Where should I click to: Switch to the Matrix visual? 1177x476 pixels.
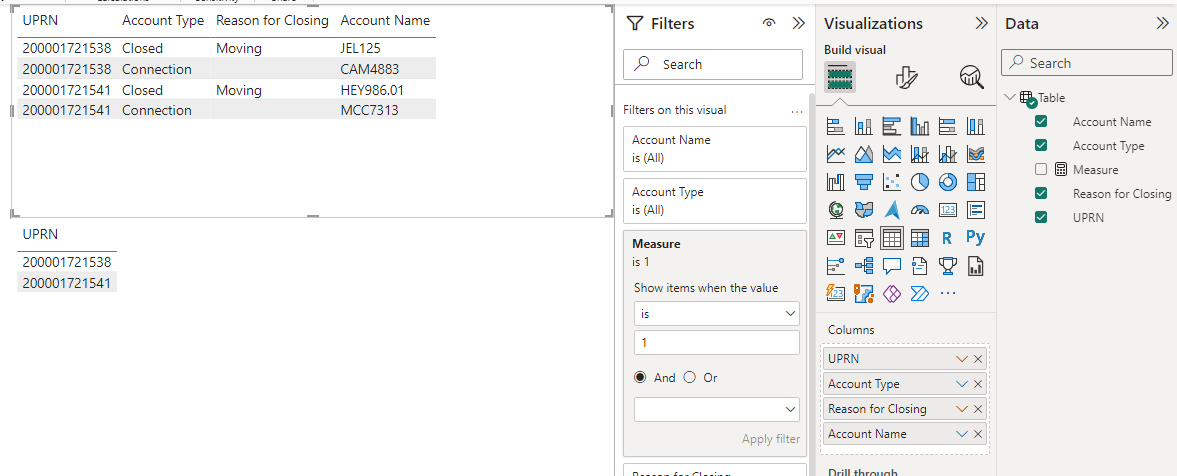click(920, 238)
